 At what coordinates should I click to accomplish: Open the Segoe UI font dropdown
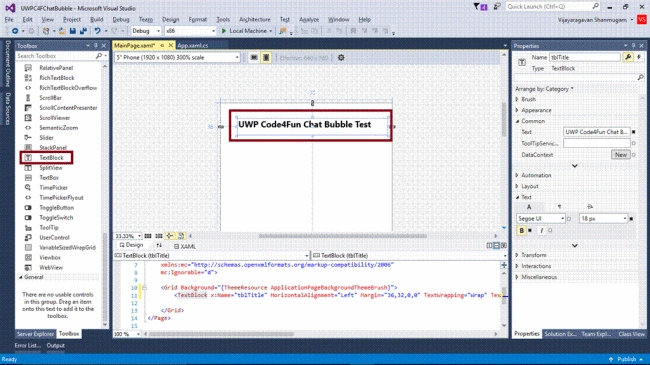click(x=541, y=219)
